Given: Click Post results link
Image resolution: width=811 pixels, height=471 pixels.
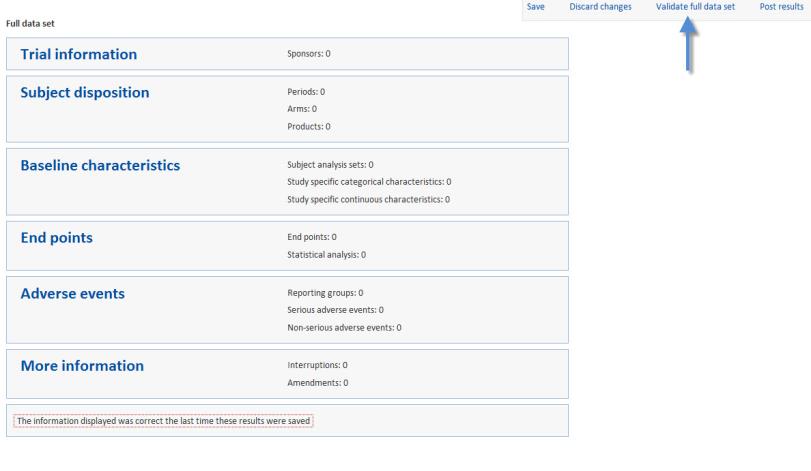Looking at the screenshot, I should point(781,7).
